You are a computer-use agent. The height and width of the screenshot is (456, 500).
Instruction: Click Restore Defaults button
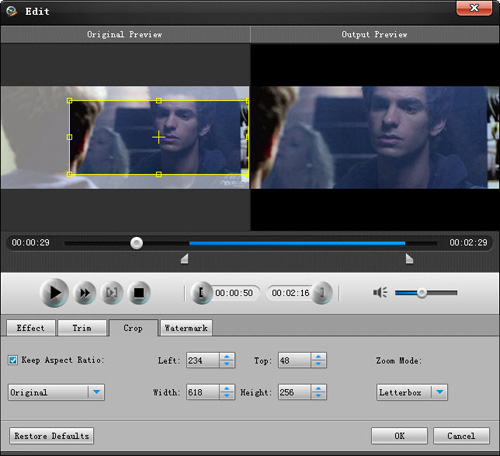point(51,436)
